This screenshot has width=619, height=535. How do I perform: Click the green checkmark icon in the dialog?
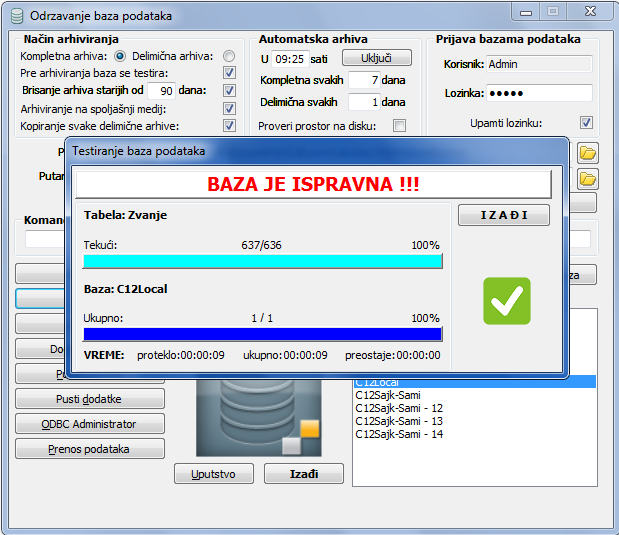point(506,300)
